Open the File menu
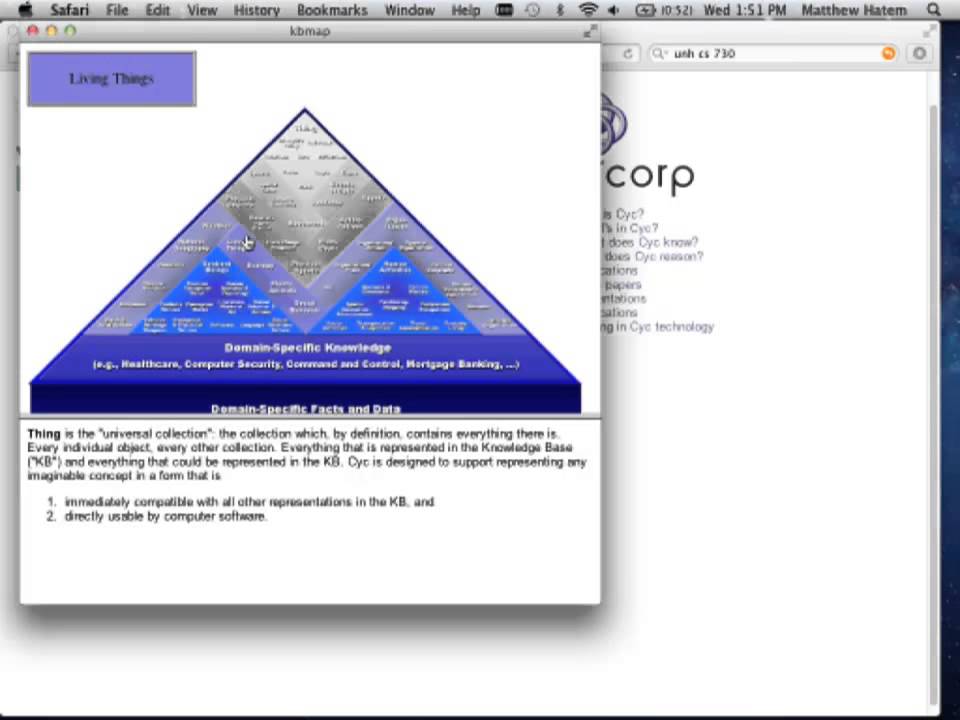This screenshot has height=720, width=960. click(117, 10)
